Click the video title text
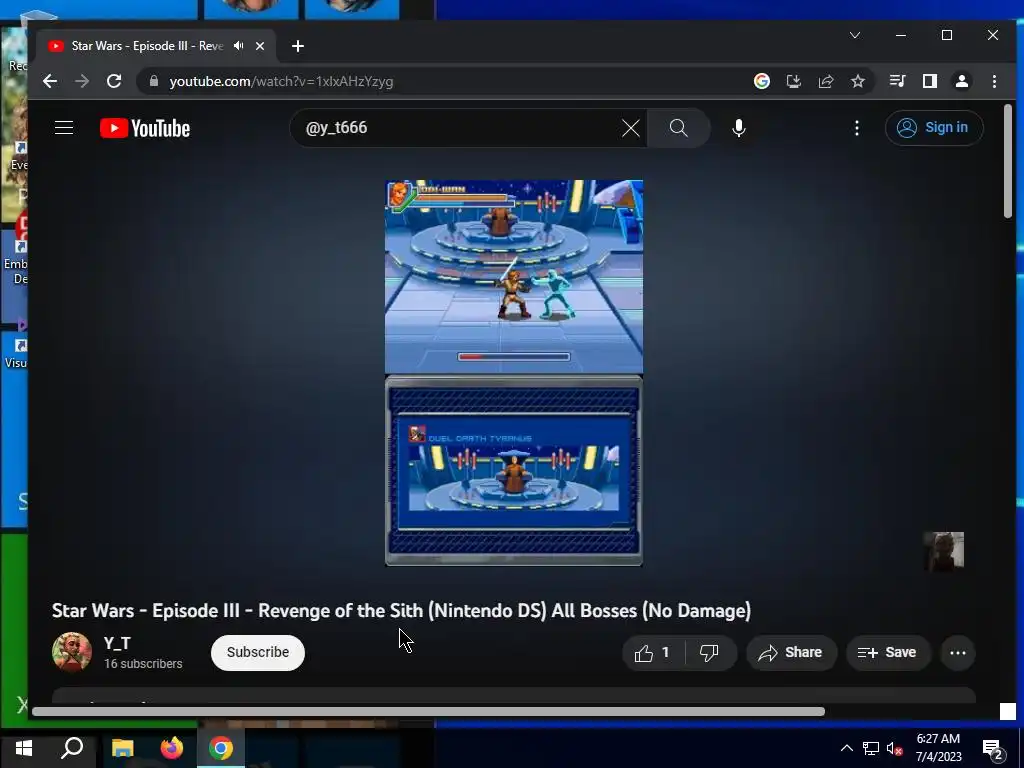 (x=401, y=611)
